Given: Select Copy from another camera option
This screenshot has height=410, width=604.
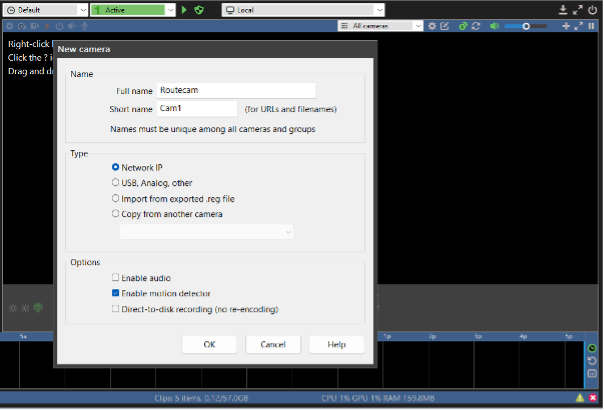Looking at the screenshot, I should 115,213.
